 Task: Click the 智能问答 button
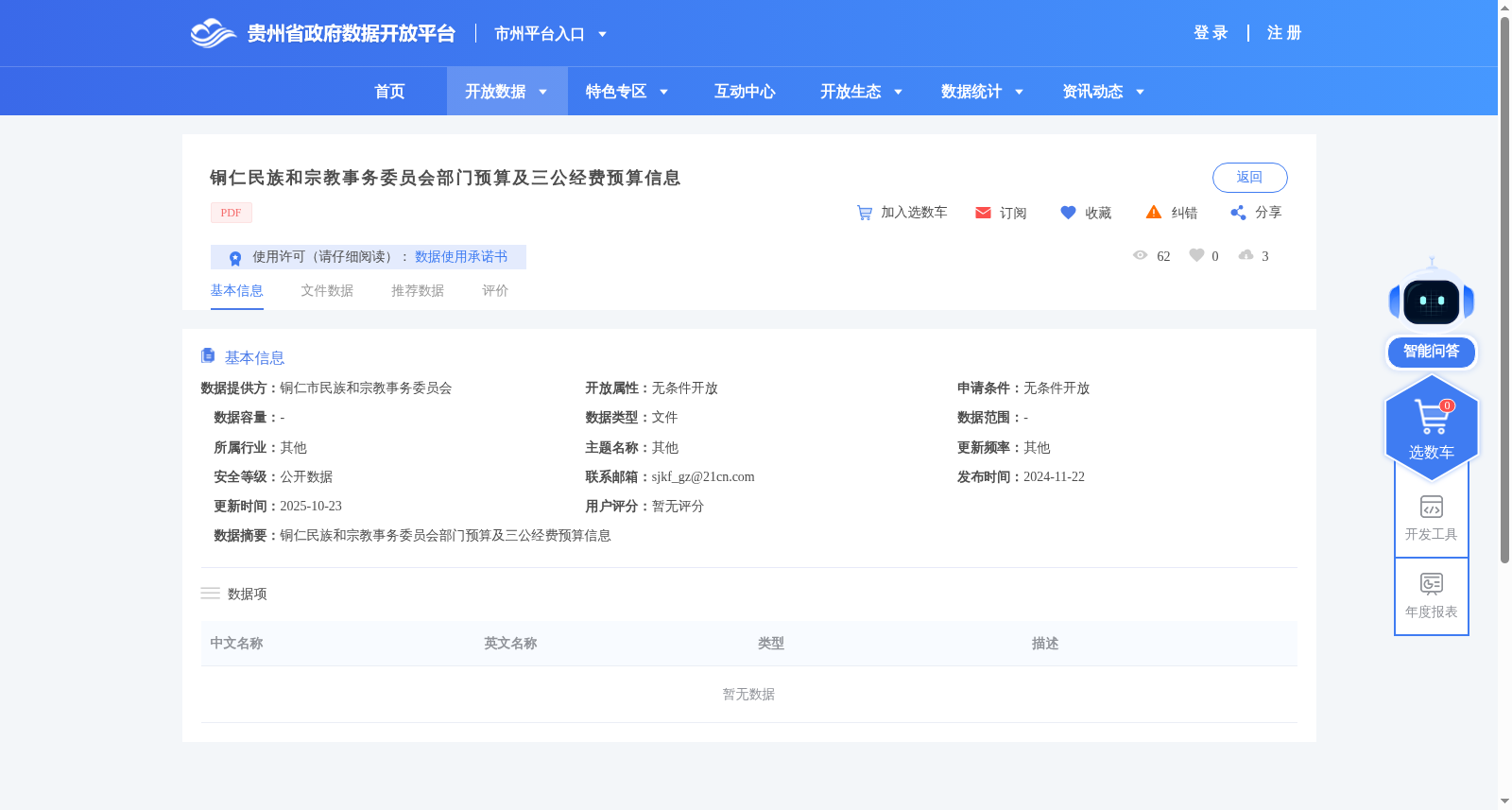coord(1432,352)
